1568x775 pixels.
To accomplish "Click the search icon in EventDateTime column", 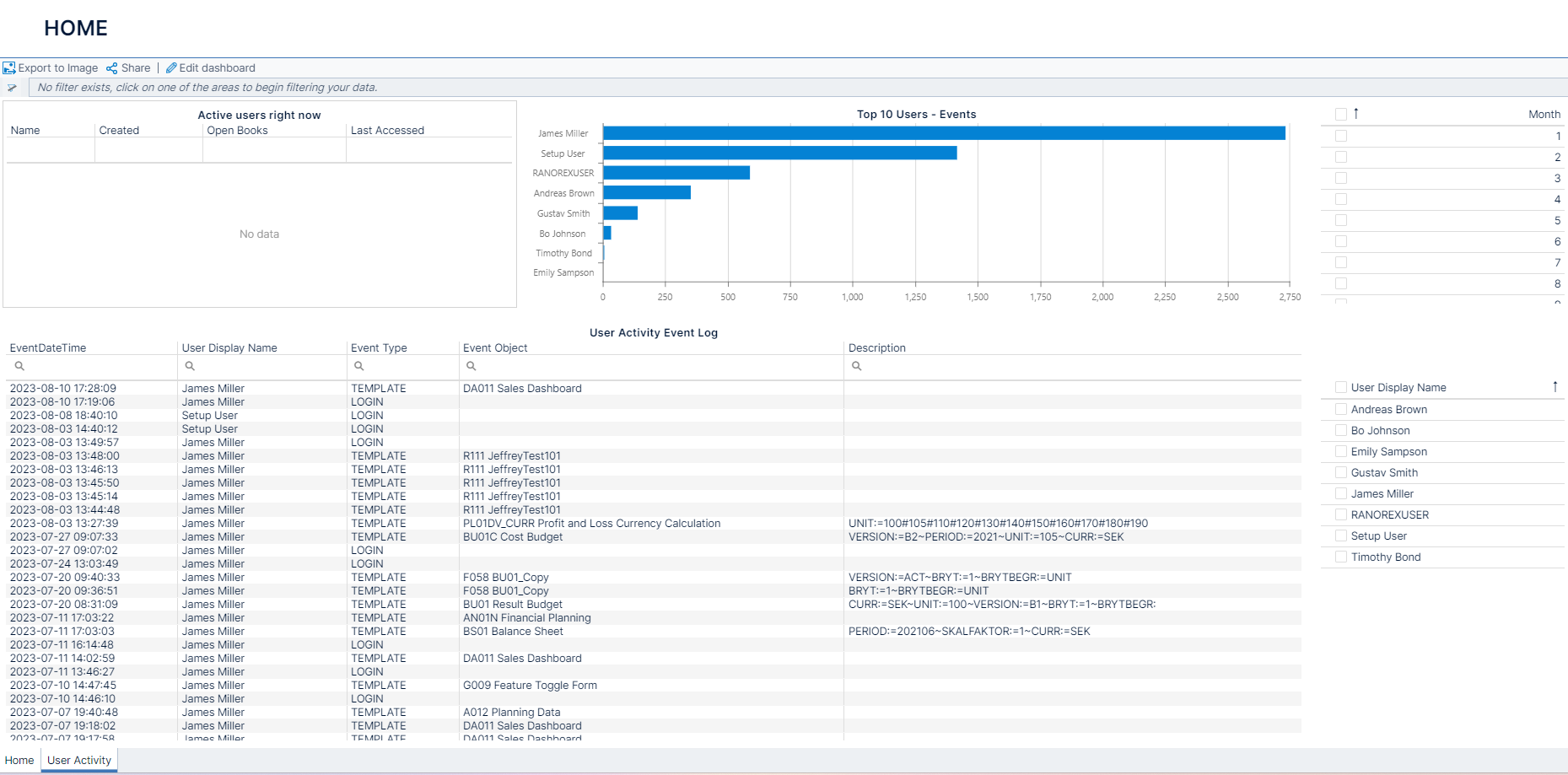I will 19,365.
